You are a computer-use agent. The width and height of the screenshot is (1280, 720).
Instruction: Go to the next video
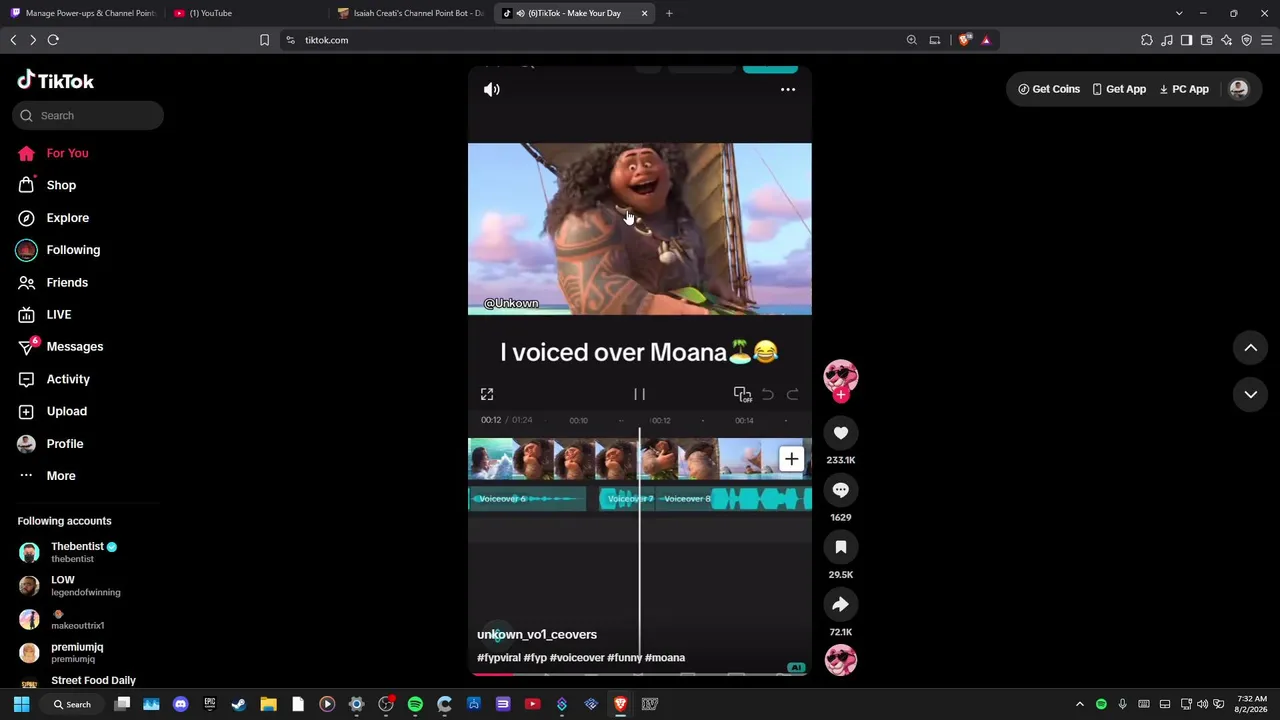pos(1250,395)
